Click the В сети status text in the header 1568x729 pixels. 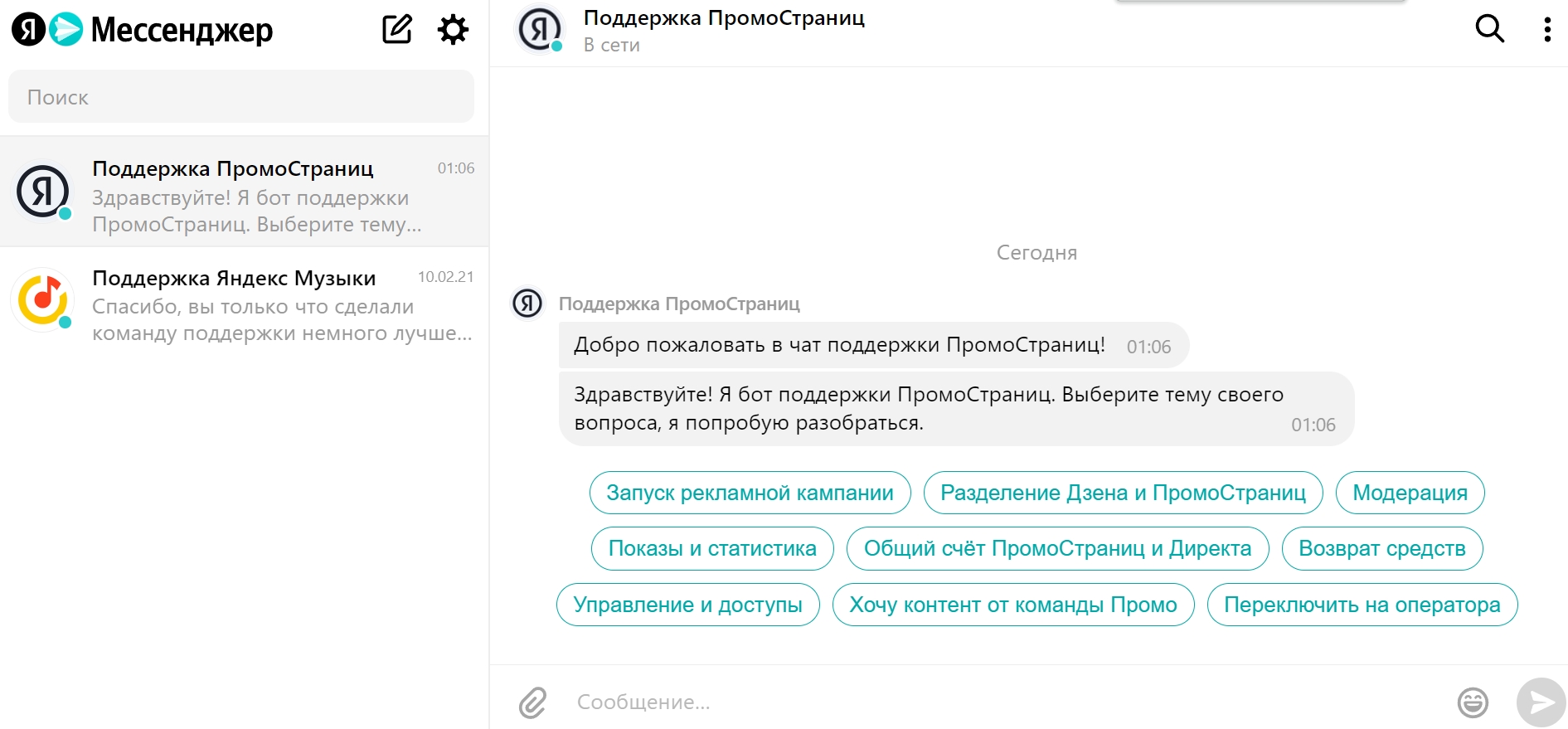pos(612,46)
